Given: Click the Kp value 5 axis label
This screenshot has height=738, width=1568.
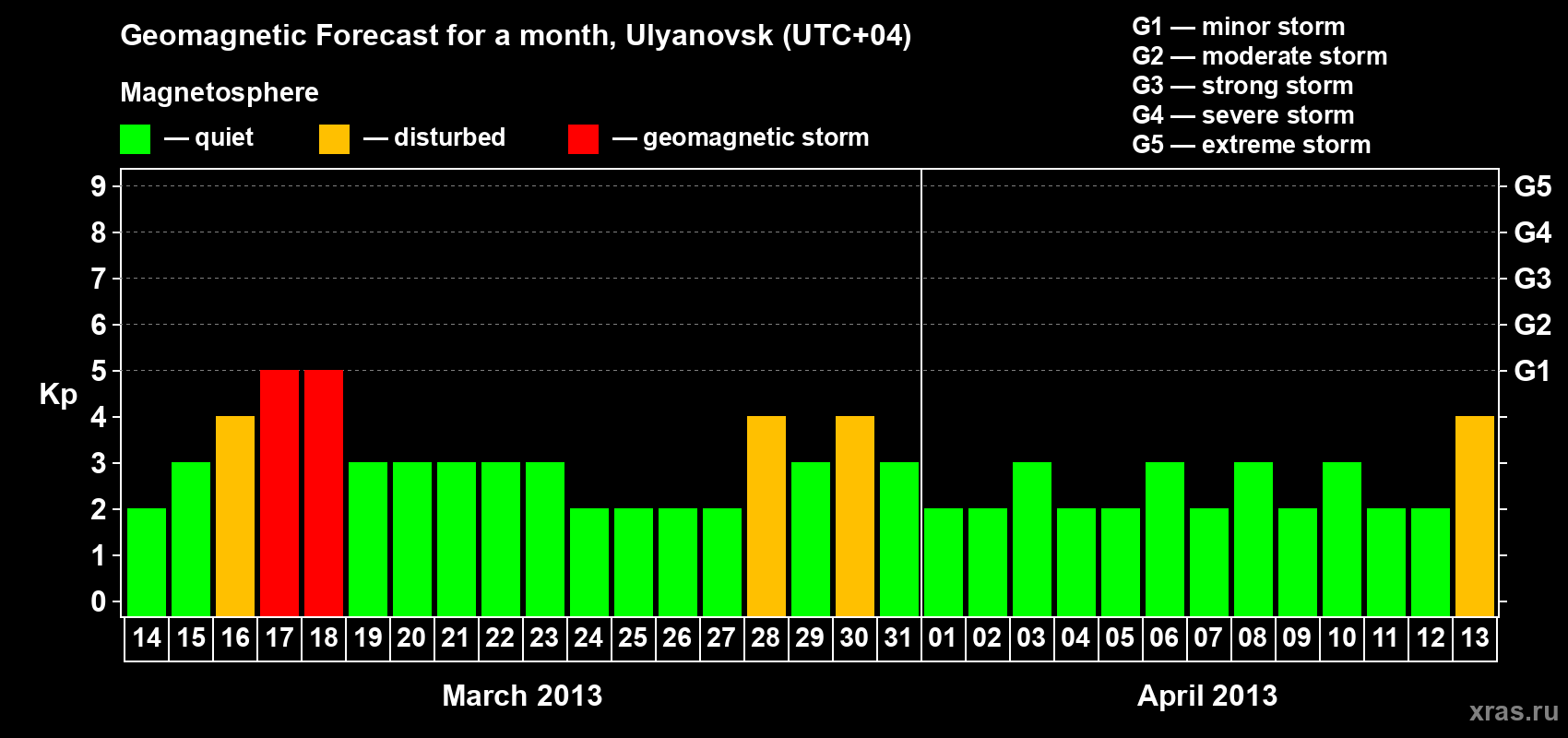Looking at the screenshot, I should [x=99, y=371].
